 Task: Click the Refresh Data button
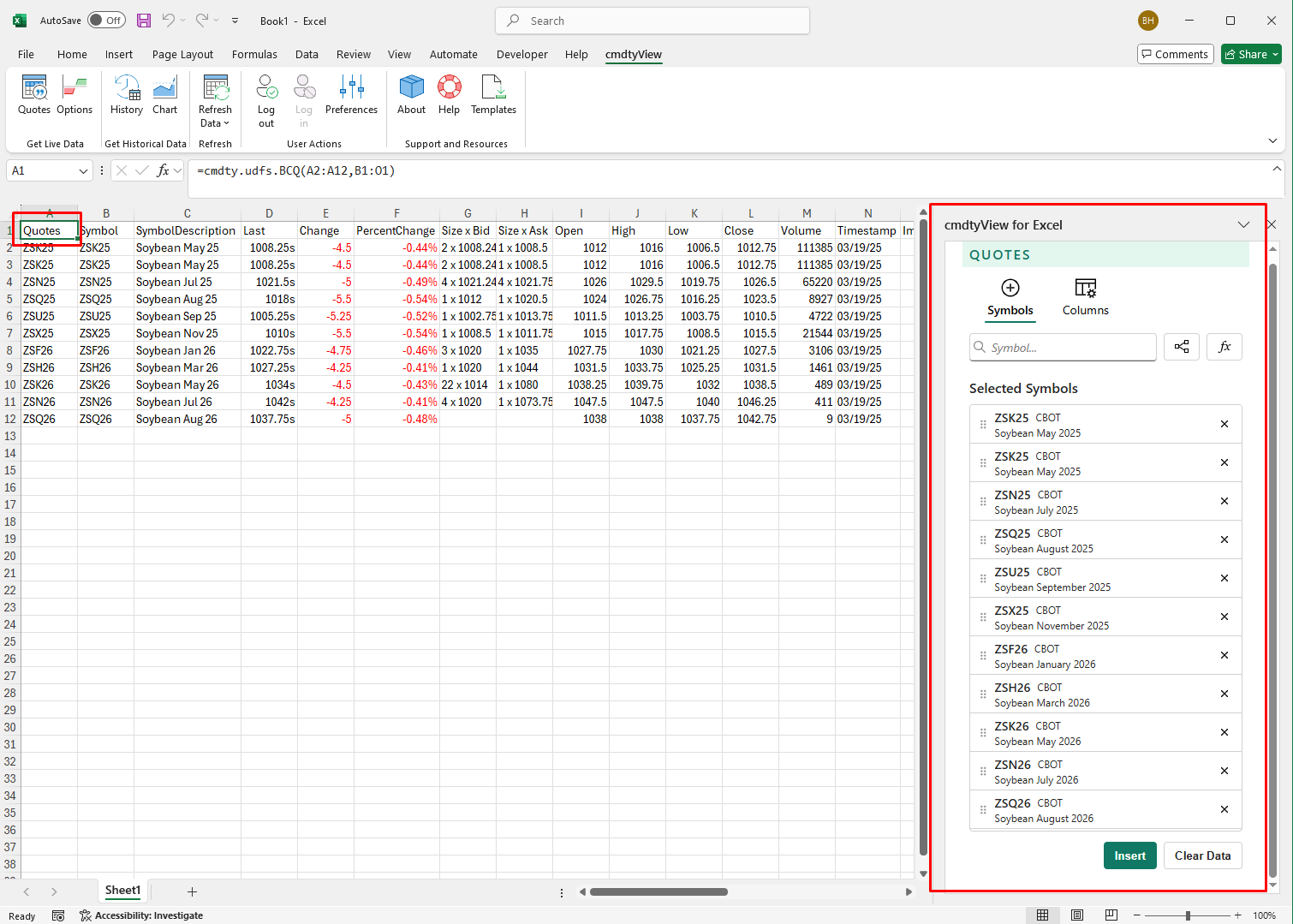215,101
